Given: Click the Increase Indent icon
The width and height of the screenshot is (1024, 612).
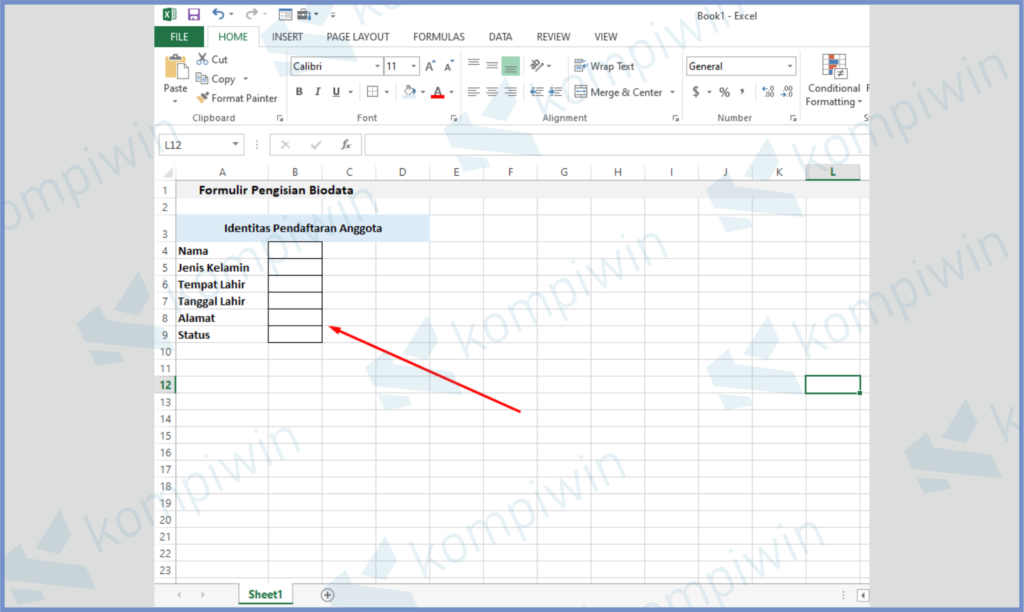Looking at the screenshot, I should (557, 92).
